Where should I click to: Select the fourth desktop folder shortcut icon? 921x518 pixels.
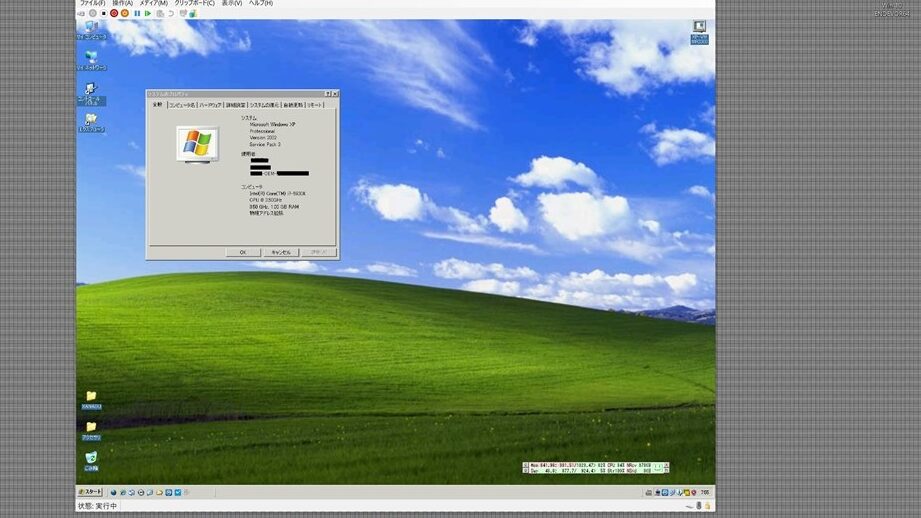click(x=91, y=123)
